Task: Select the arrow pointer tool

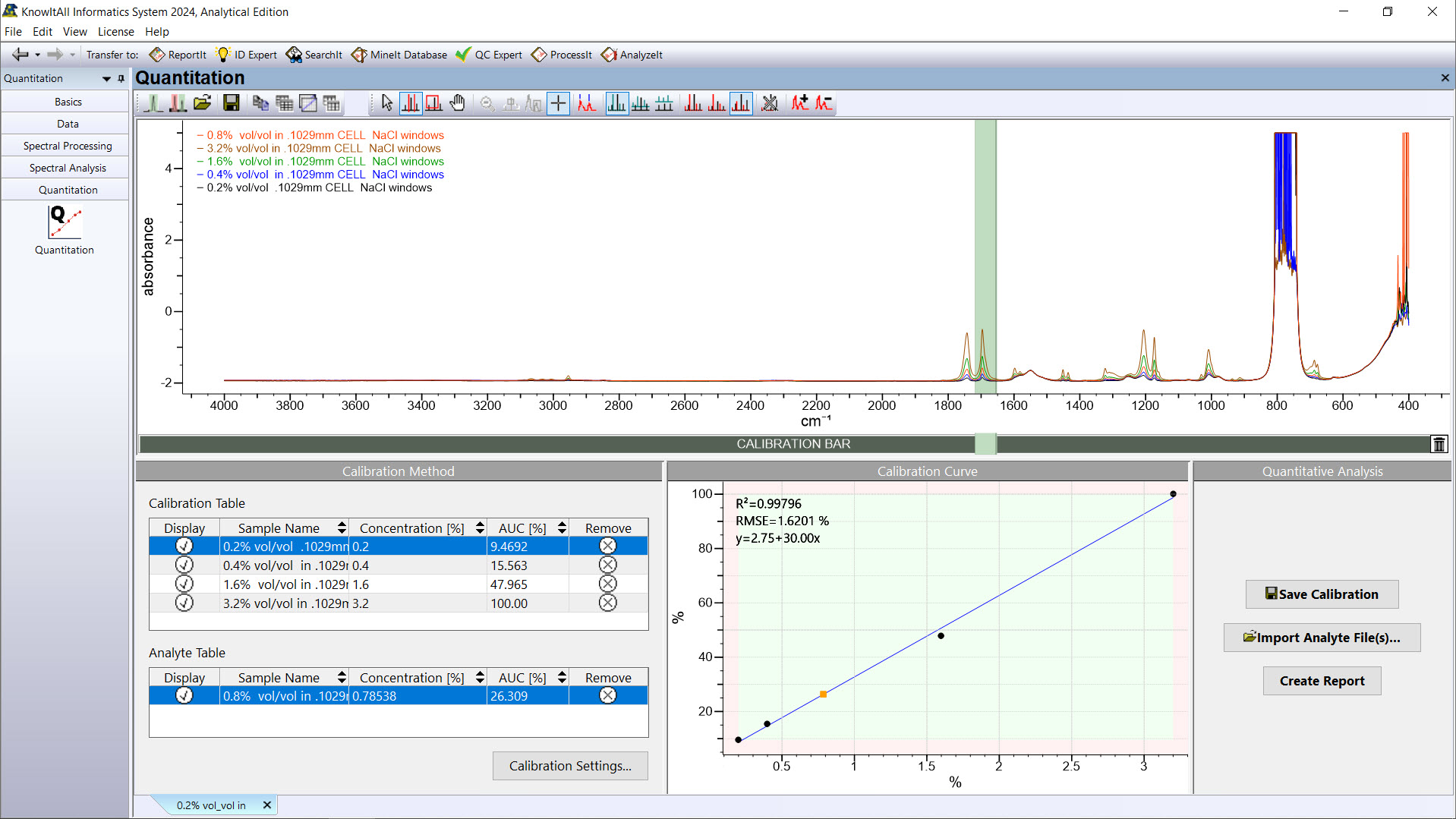Action: (x=387, y=103)
